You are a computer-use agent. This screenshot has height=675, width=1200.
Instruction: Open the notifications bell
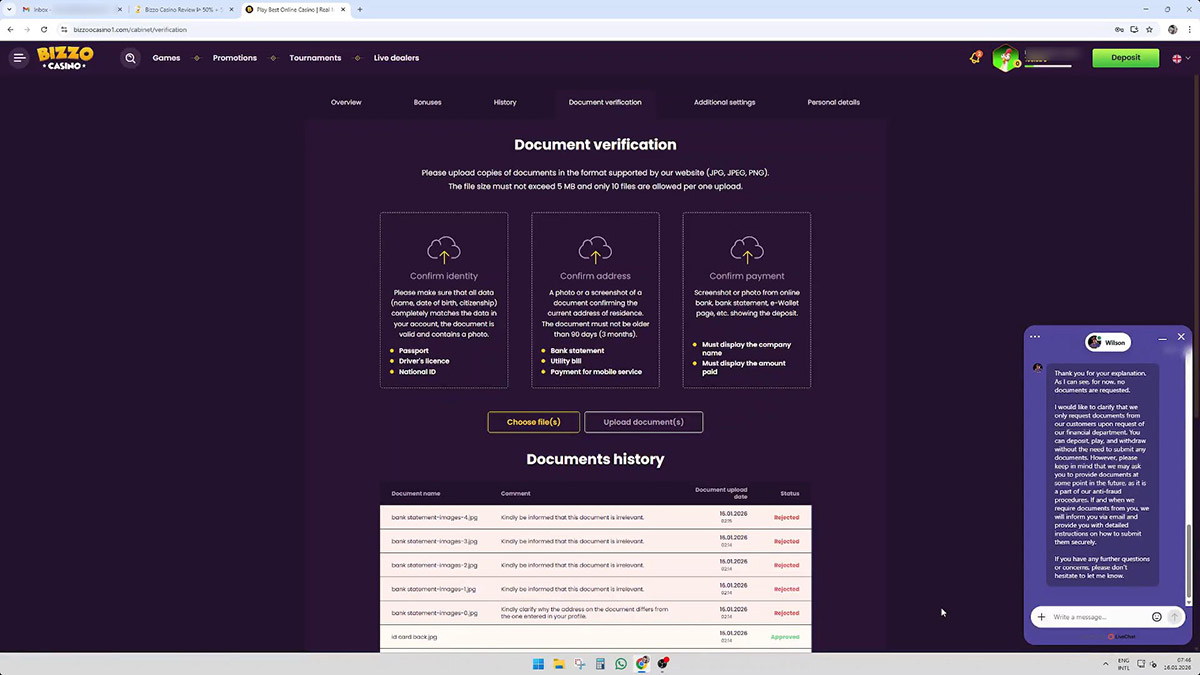(975, 58)
